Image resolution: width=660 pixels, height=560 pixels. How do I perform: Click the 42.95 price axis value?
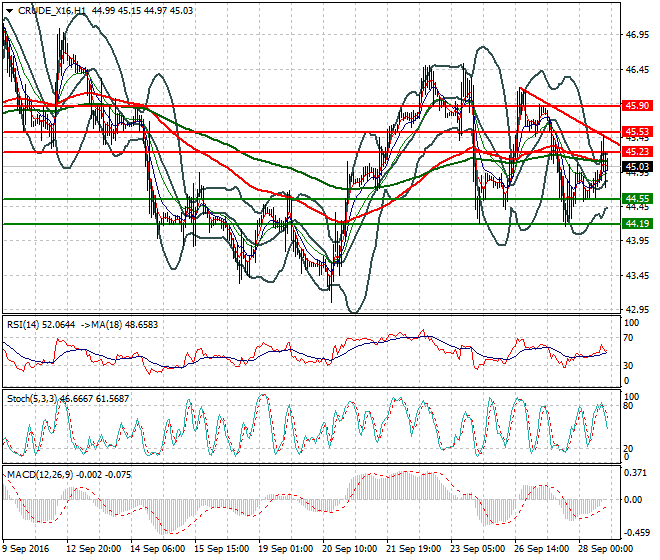coord(637,310)
